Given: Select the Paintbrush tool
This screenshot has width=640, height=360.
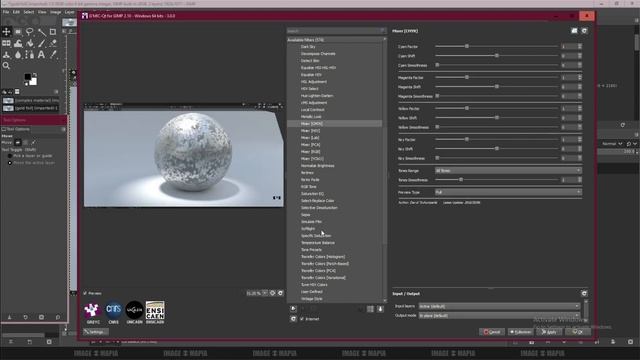Looking at the screenshot, I should click(x=41, y=43).
